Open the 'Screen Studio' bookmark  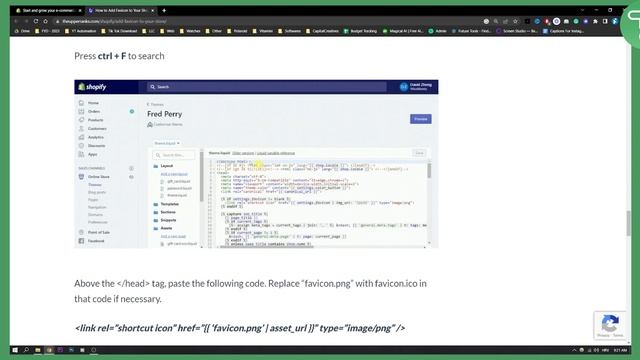pyautogui.click(x=517, y=31)
